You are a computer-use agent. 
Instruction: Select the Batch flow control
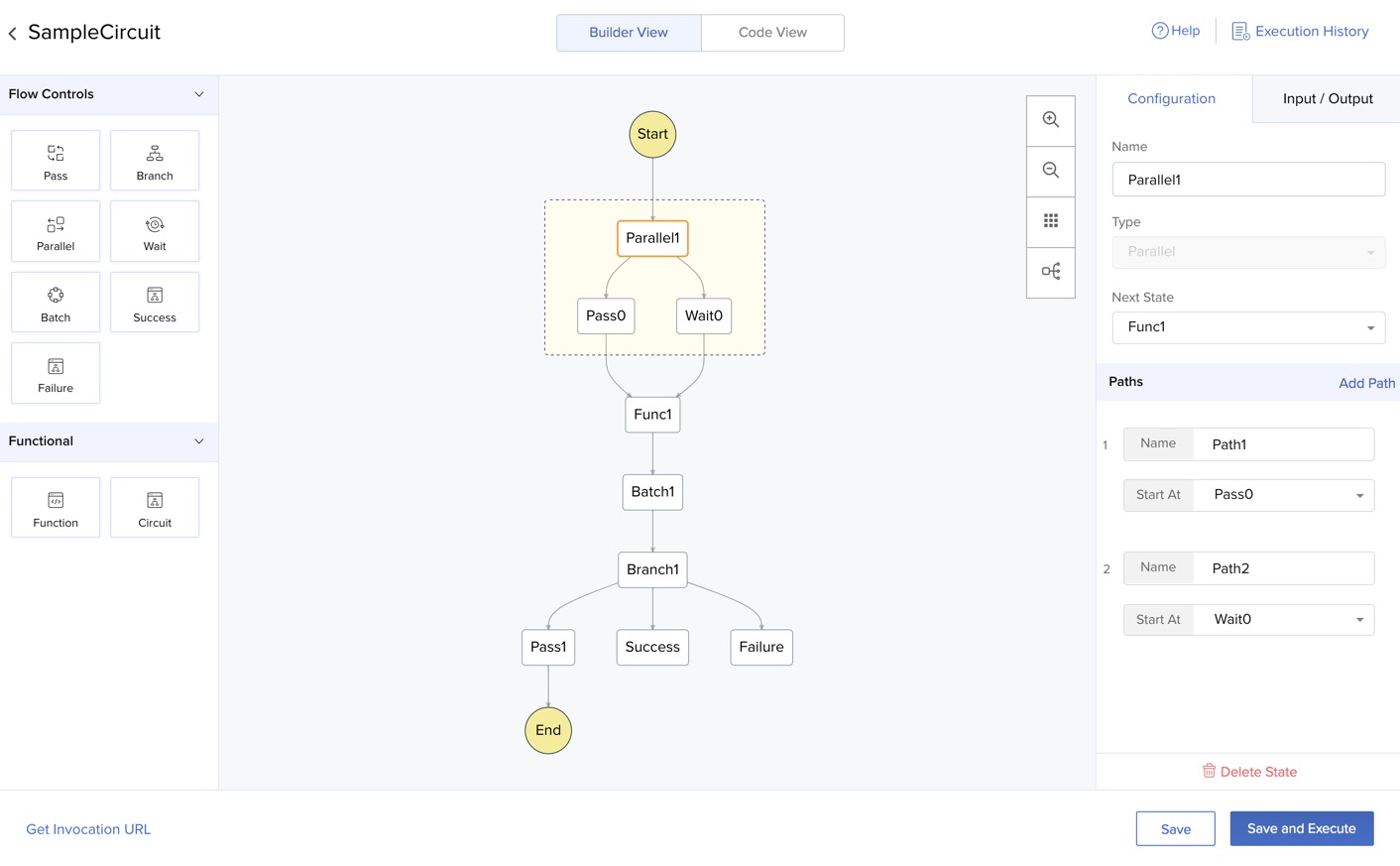coord(56,302)
